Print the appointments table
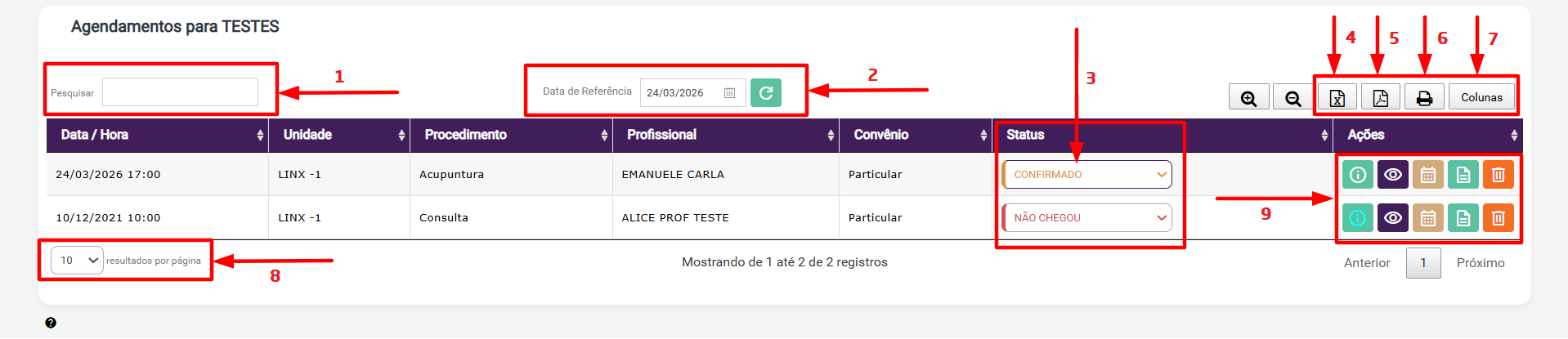The image size is (1568, 339). [1424, 98]
